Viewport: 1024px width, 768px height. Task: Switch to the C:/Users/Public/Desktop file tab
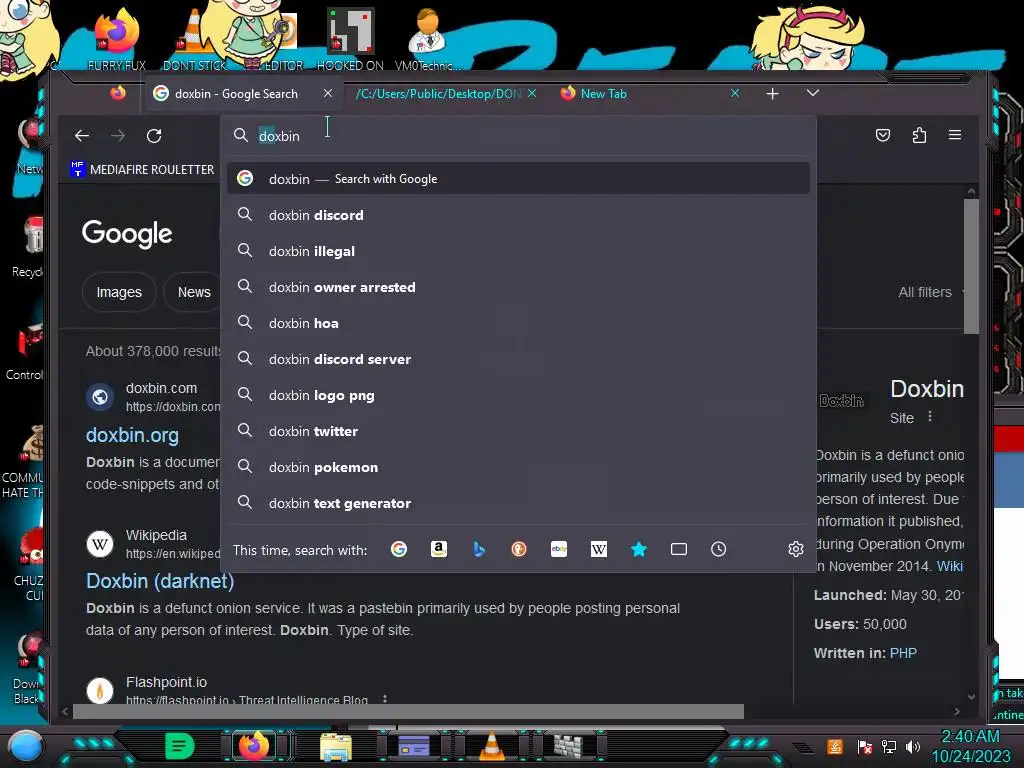[438, 93]
